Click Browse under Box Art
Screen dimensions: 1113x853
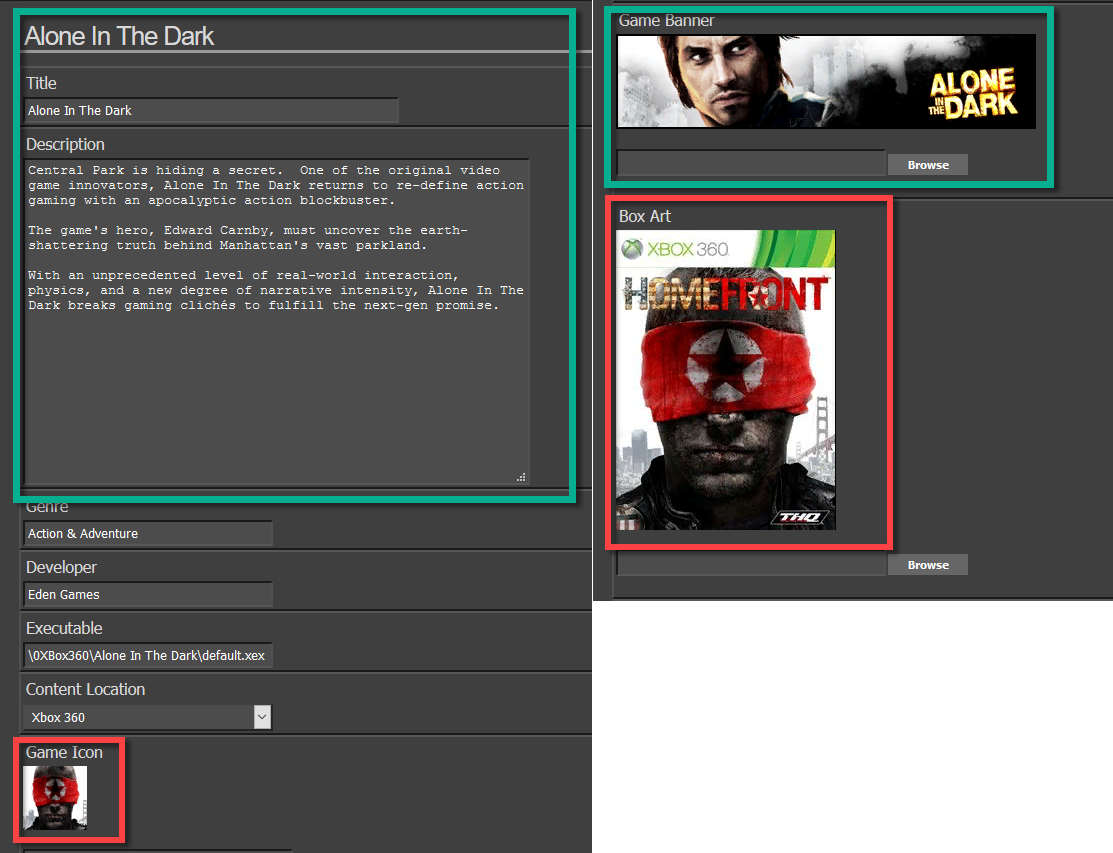point(928,565)
